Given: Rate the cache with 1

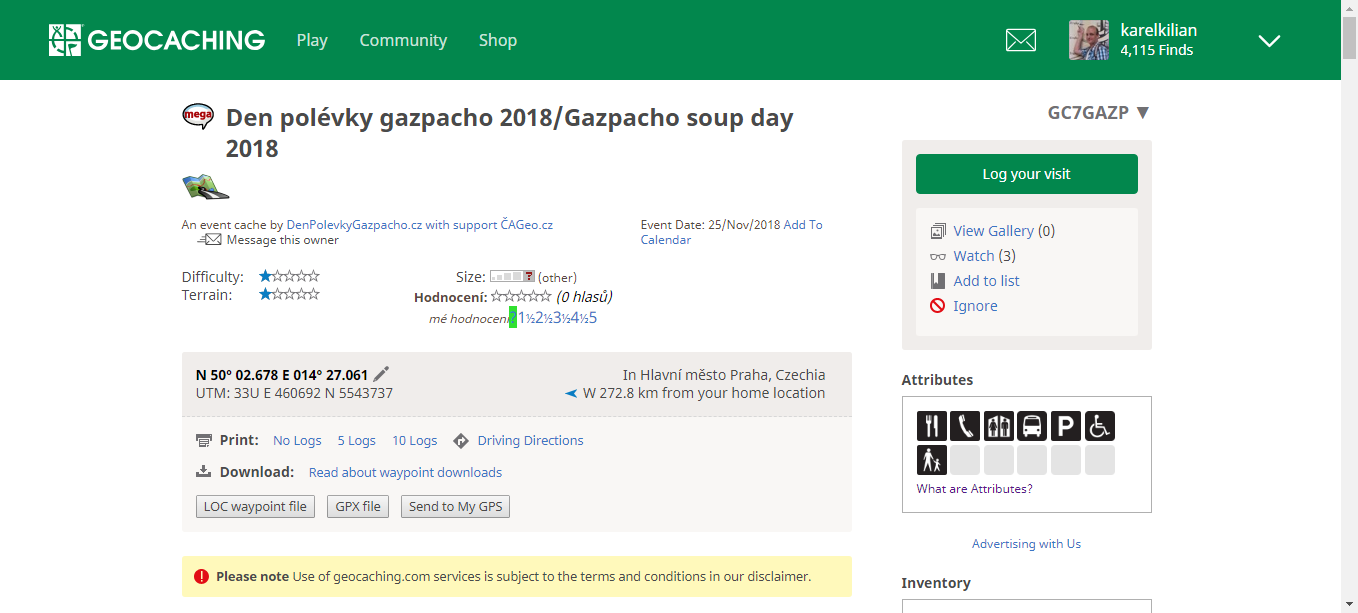Looking at the screenshot, I should click(x=521, y=318).
